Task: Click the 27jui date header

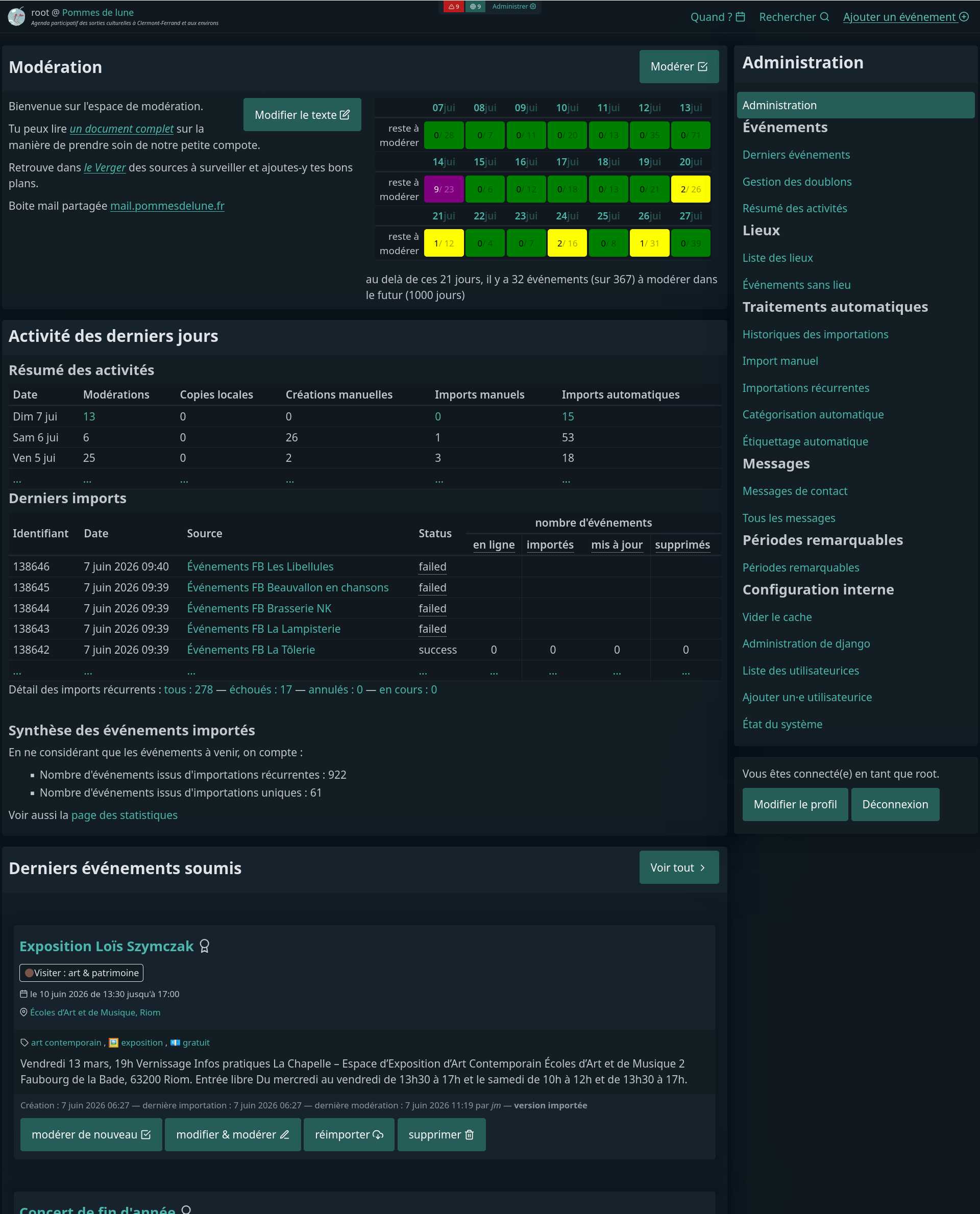Action: [x=691, y=216]
